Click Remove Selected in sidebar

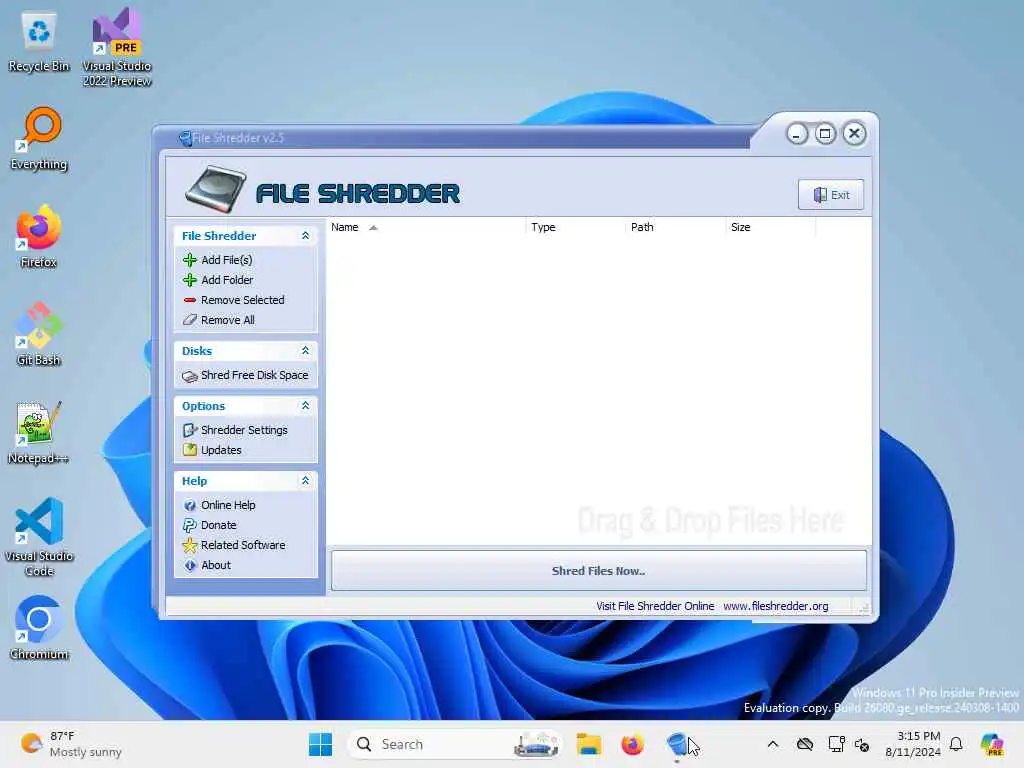pos(243,300)
